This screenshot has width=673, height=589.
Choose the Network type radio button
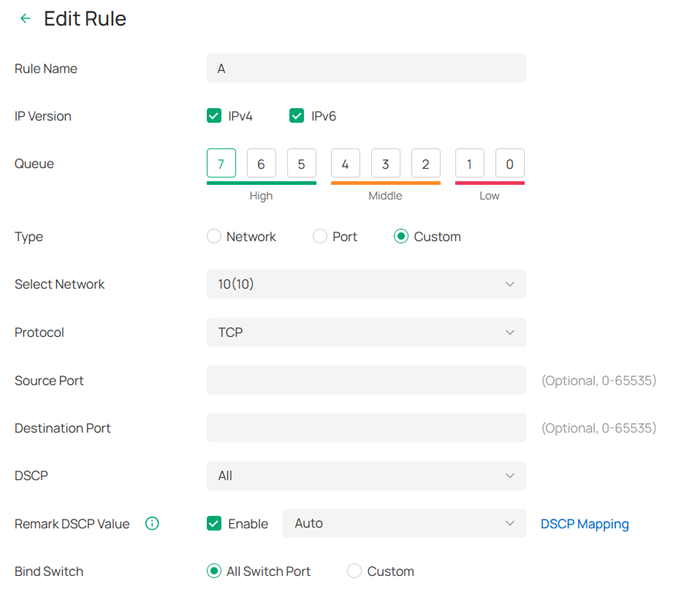(x=214, y=237)
